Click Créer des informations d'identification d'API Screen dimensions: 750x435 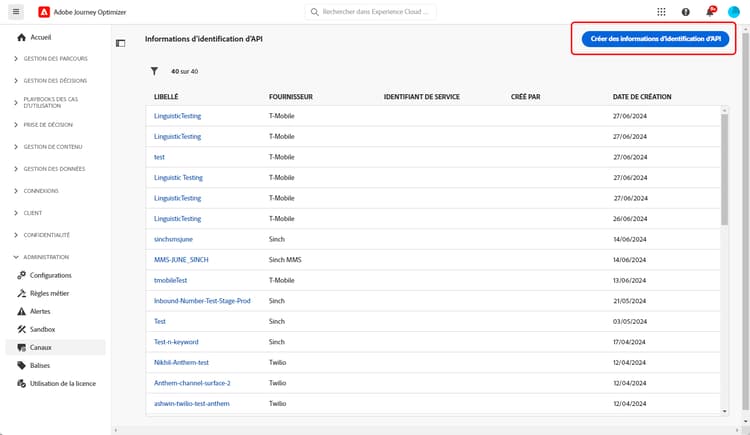pyautogui.click(x=655, y=38)
